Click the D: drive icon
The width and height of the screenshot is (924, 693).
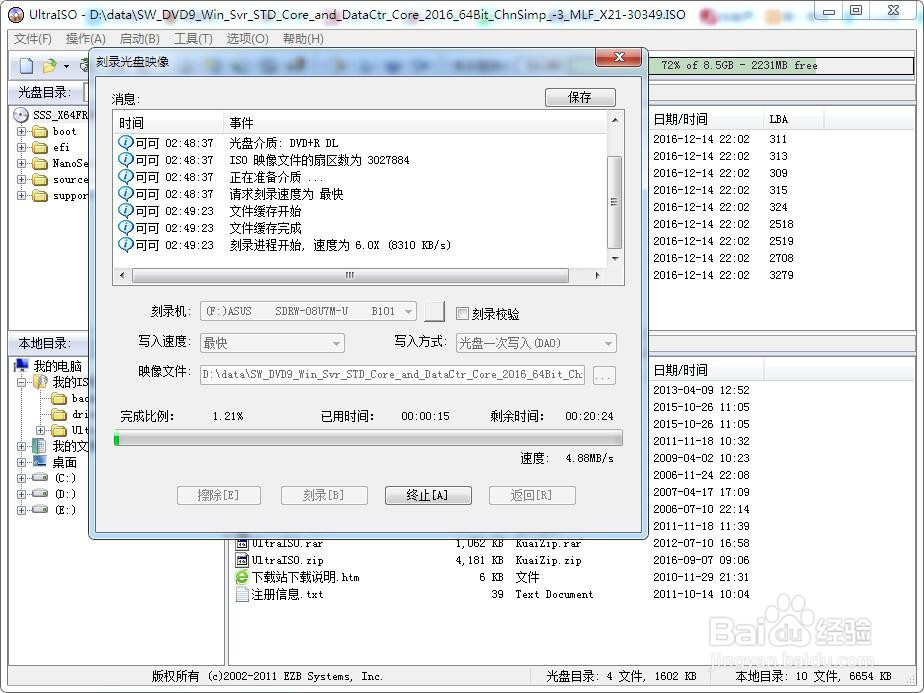39,493
